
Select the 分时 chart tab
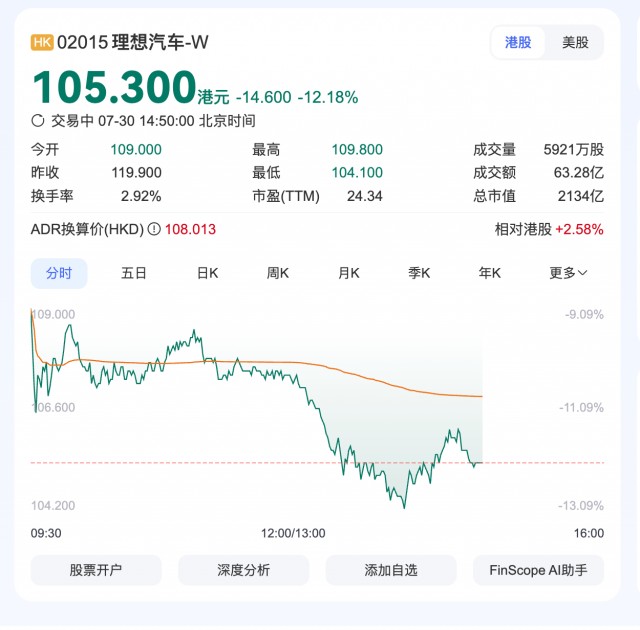[59, 273]
